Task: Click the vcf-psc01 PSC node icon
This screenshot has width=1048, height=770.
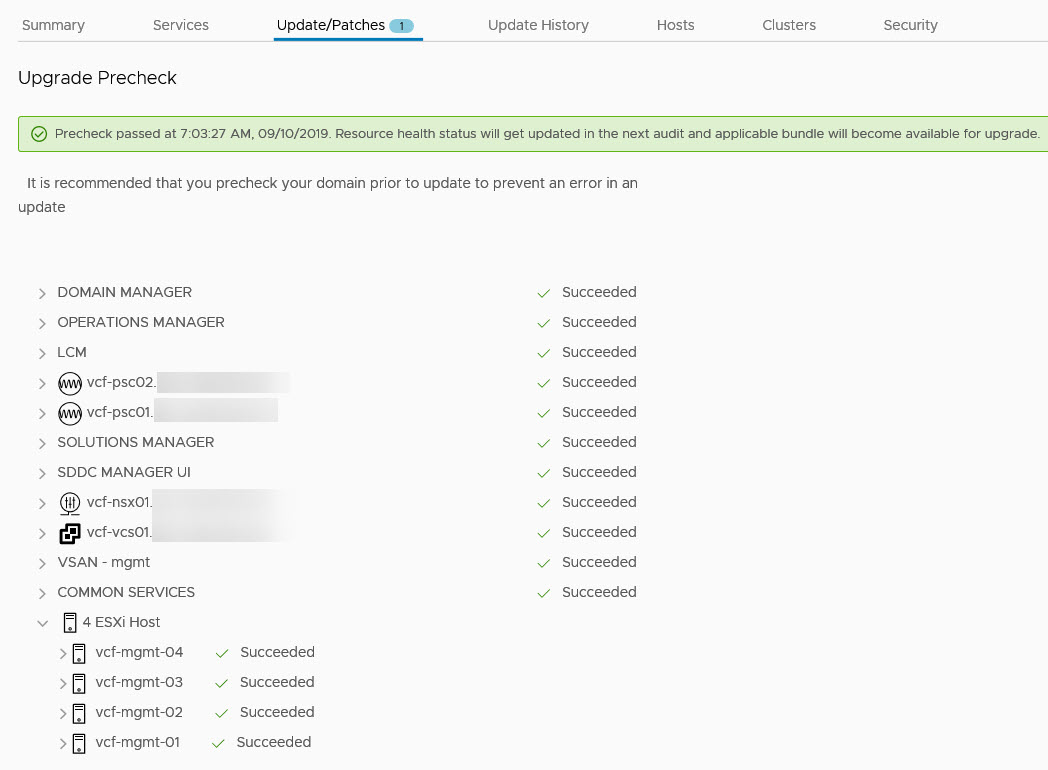Action: (x=70, y=413)
